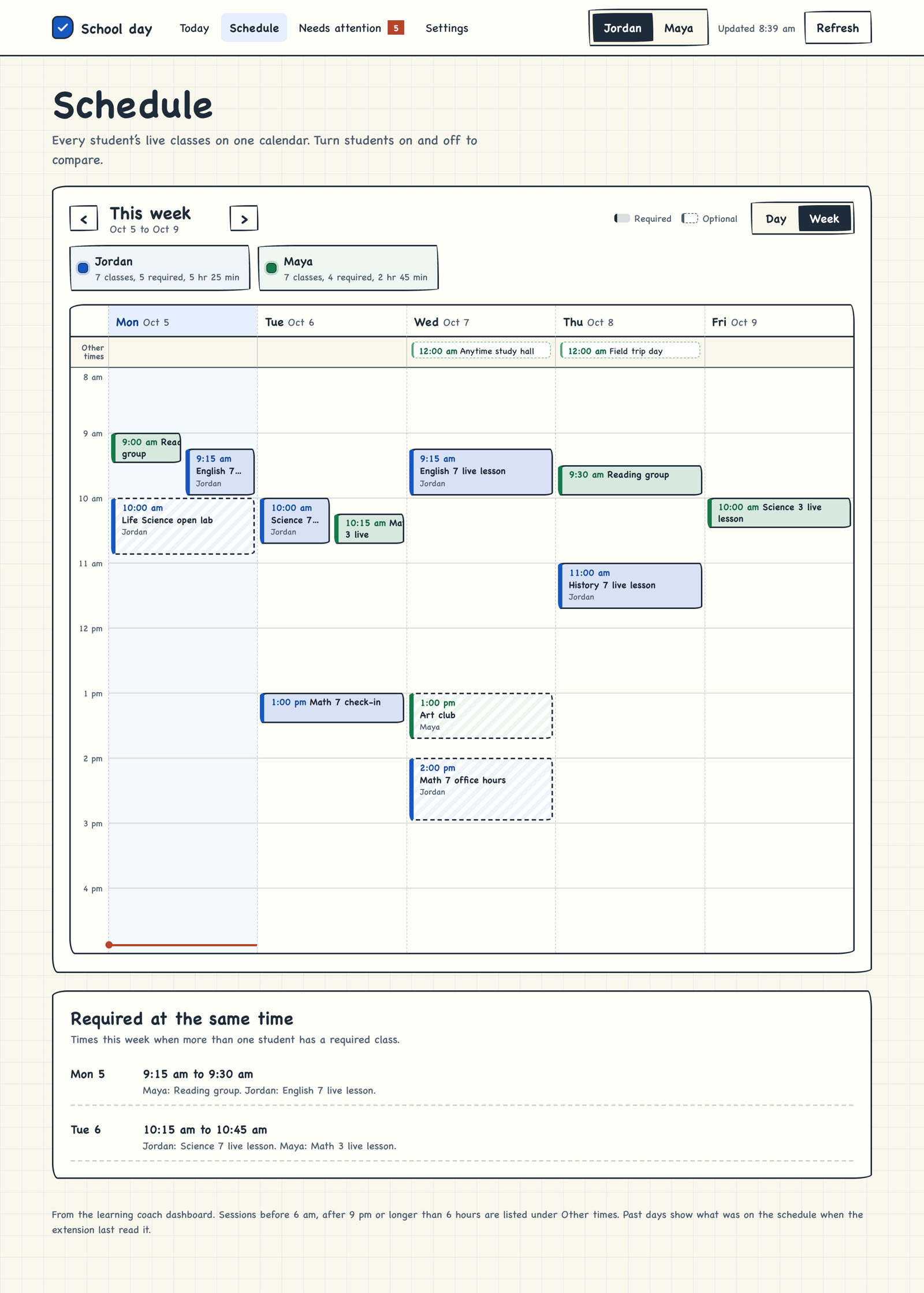Open the Fri Oct 9 column header
This screenshot has height=1293, width=924.
coord(779,322)
